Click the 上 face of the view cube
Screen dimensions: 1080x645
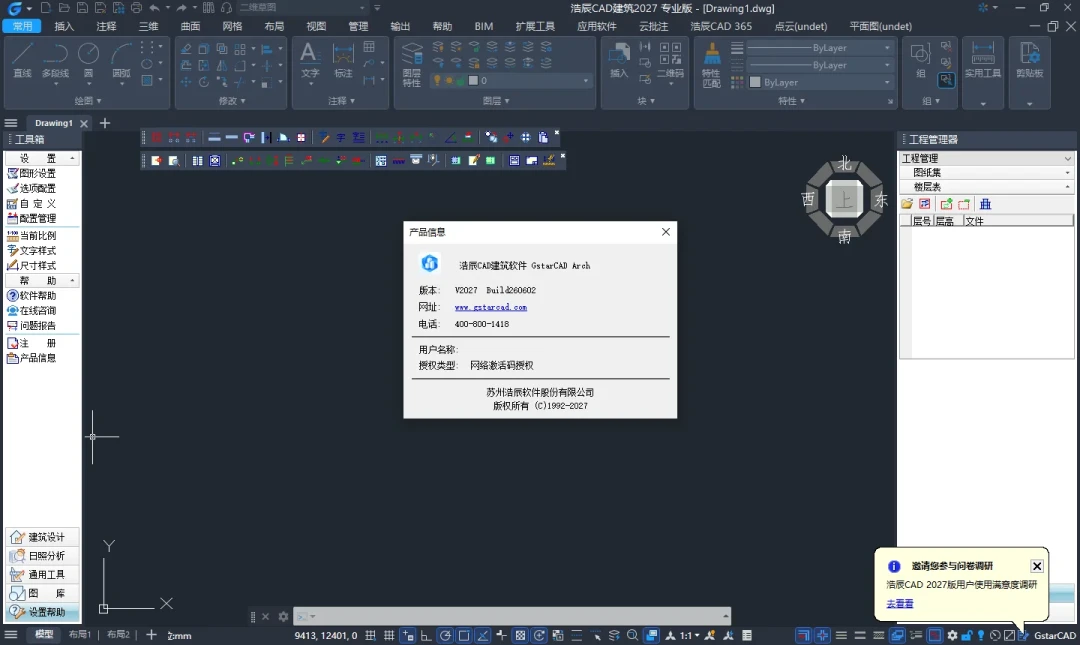point(844,200)
